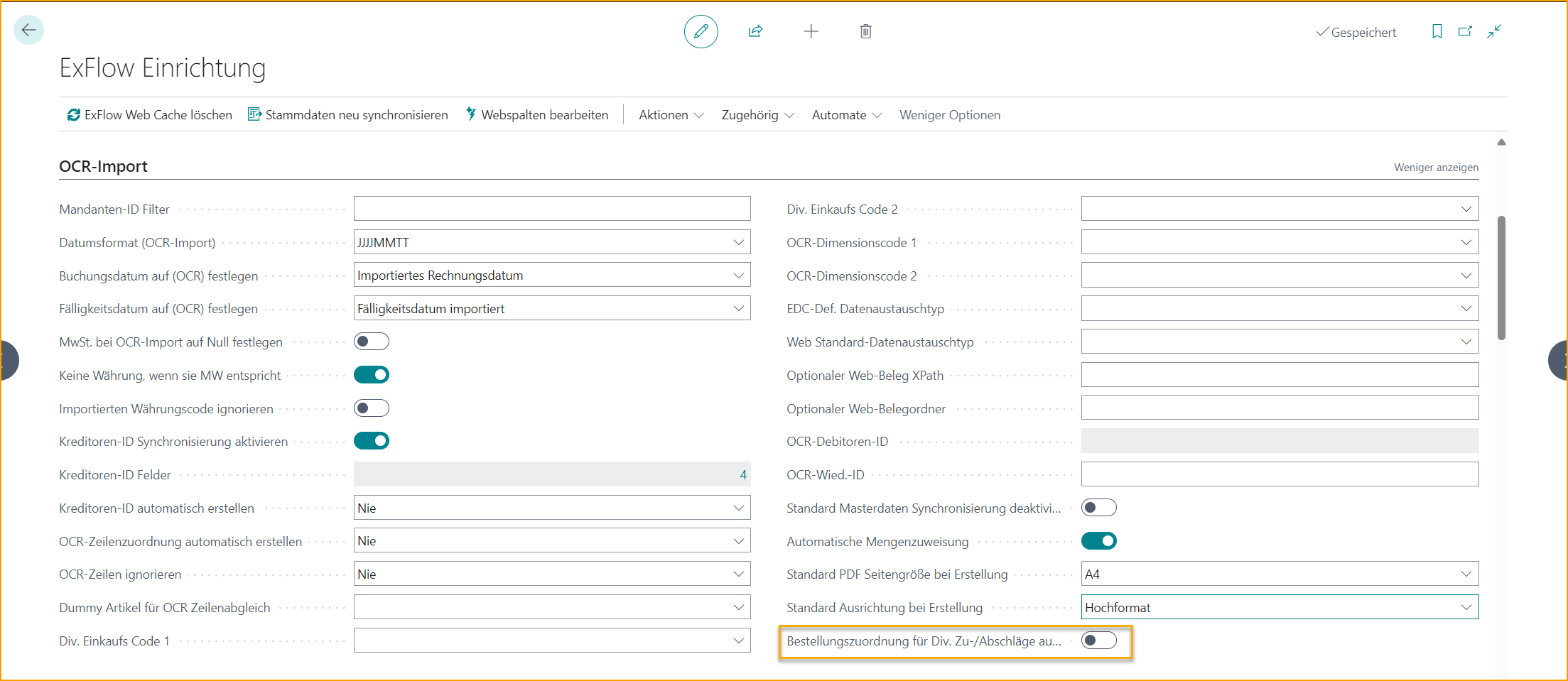Toggle Kreditoren-ID Synchronisierung aktivieren
The height and width of the screenshot is (681, 1568).
click(372, 441)
